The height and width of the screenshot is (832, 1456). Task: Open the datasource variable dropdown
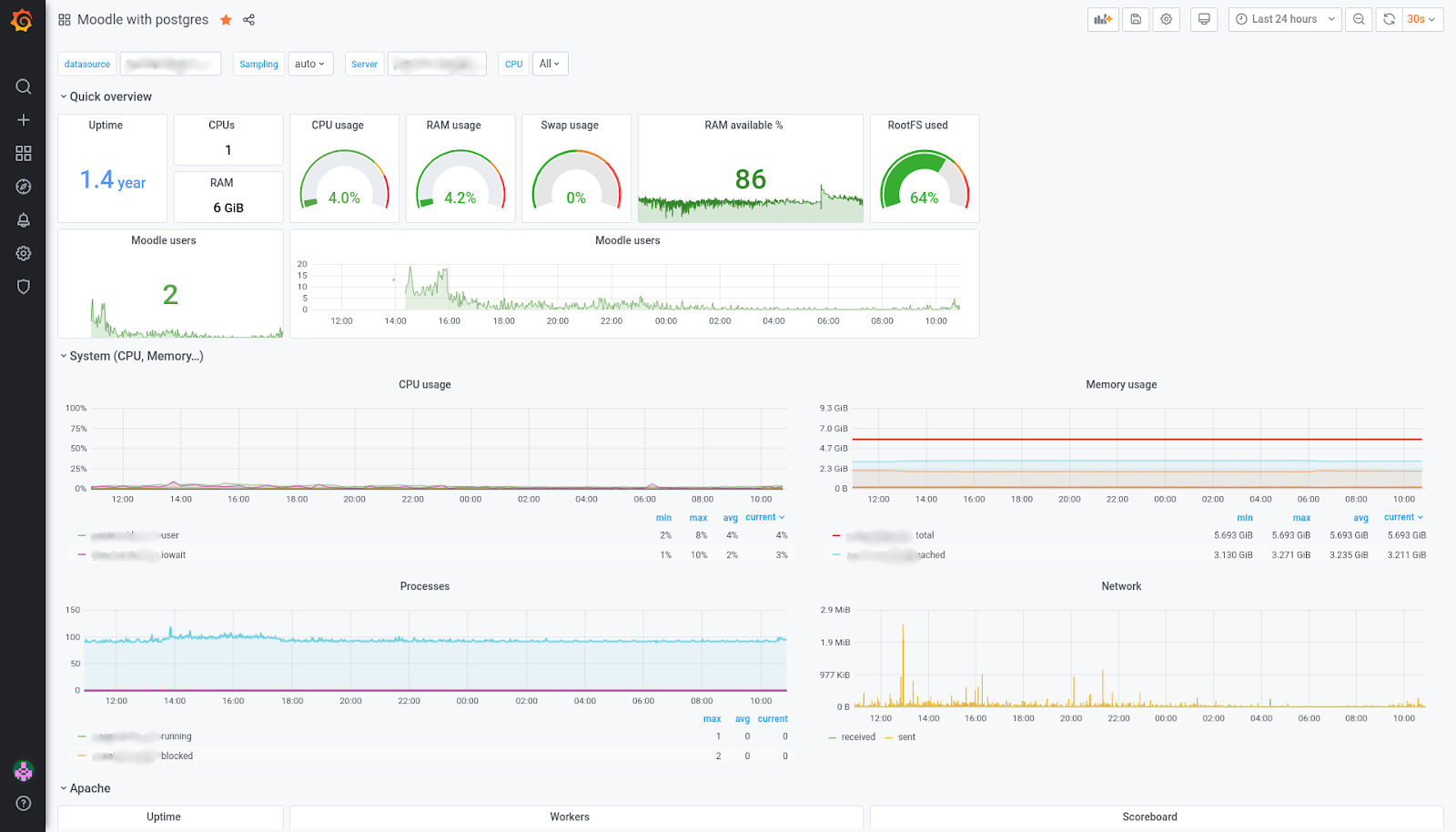click(171, 64)
